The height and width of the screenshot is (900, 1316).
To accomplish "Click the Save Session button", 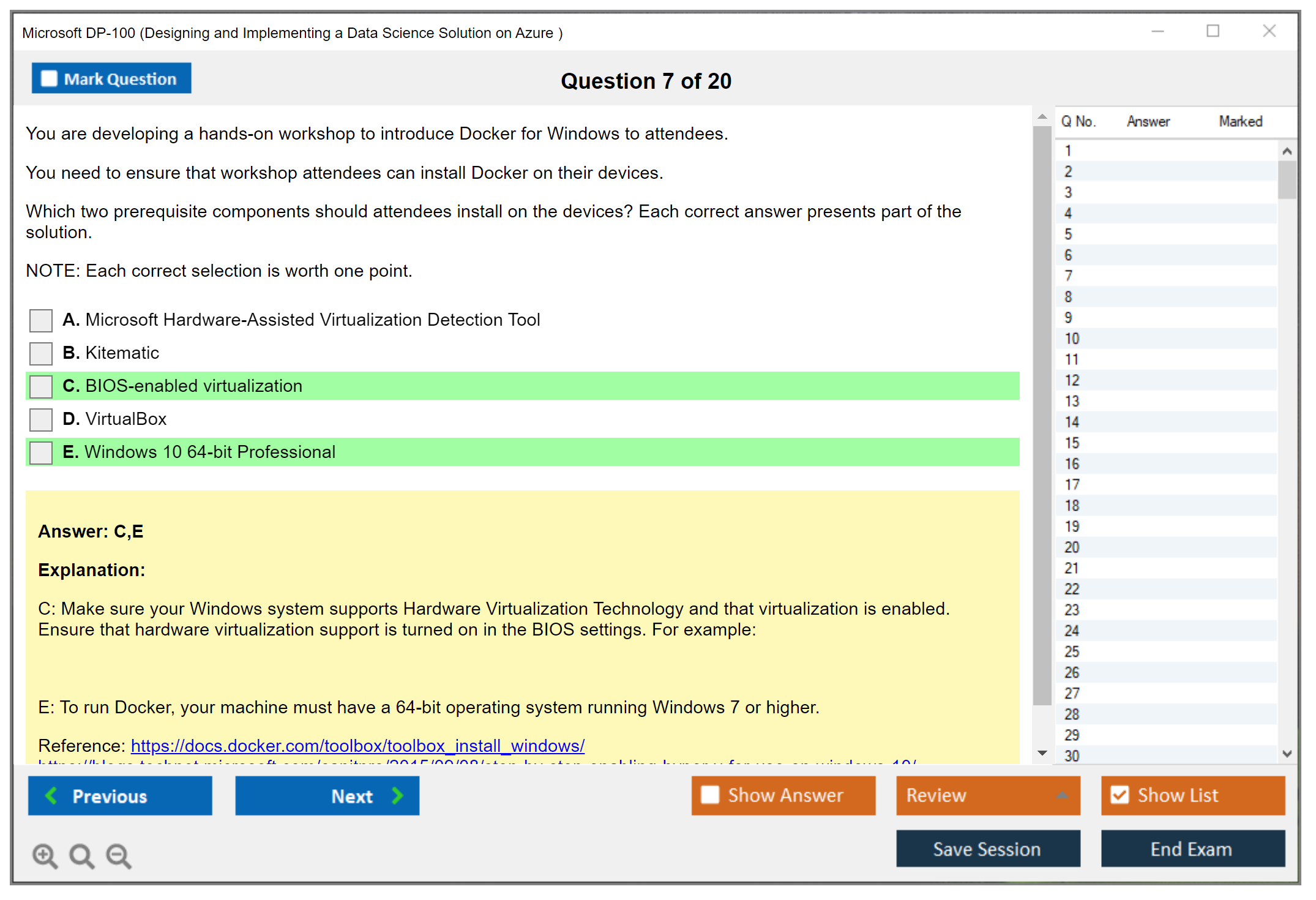I will pyautogui.click(x=987, y=849).
